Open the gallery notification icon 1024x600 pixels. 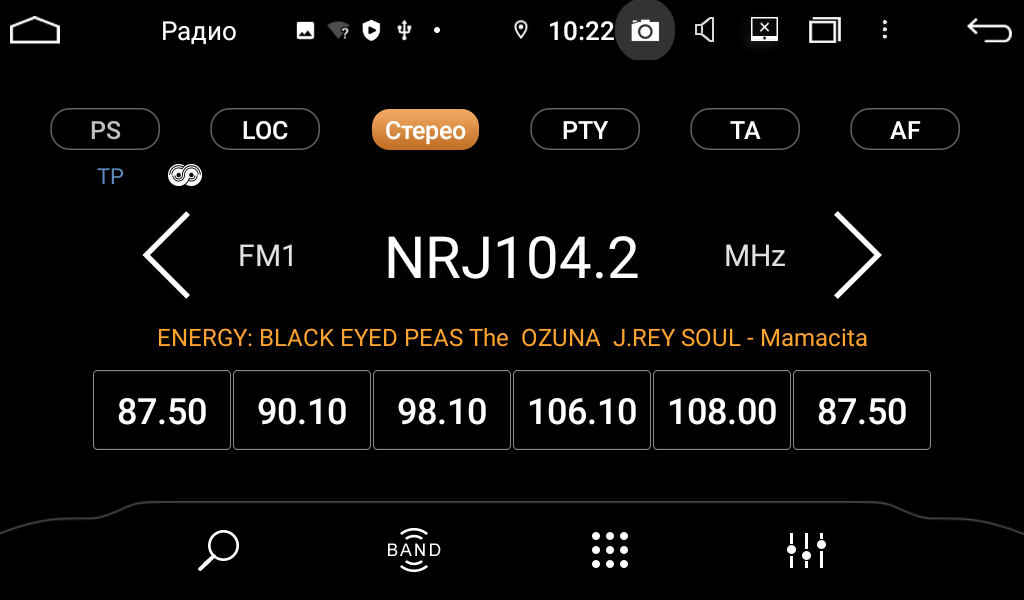[305, 30]
